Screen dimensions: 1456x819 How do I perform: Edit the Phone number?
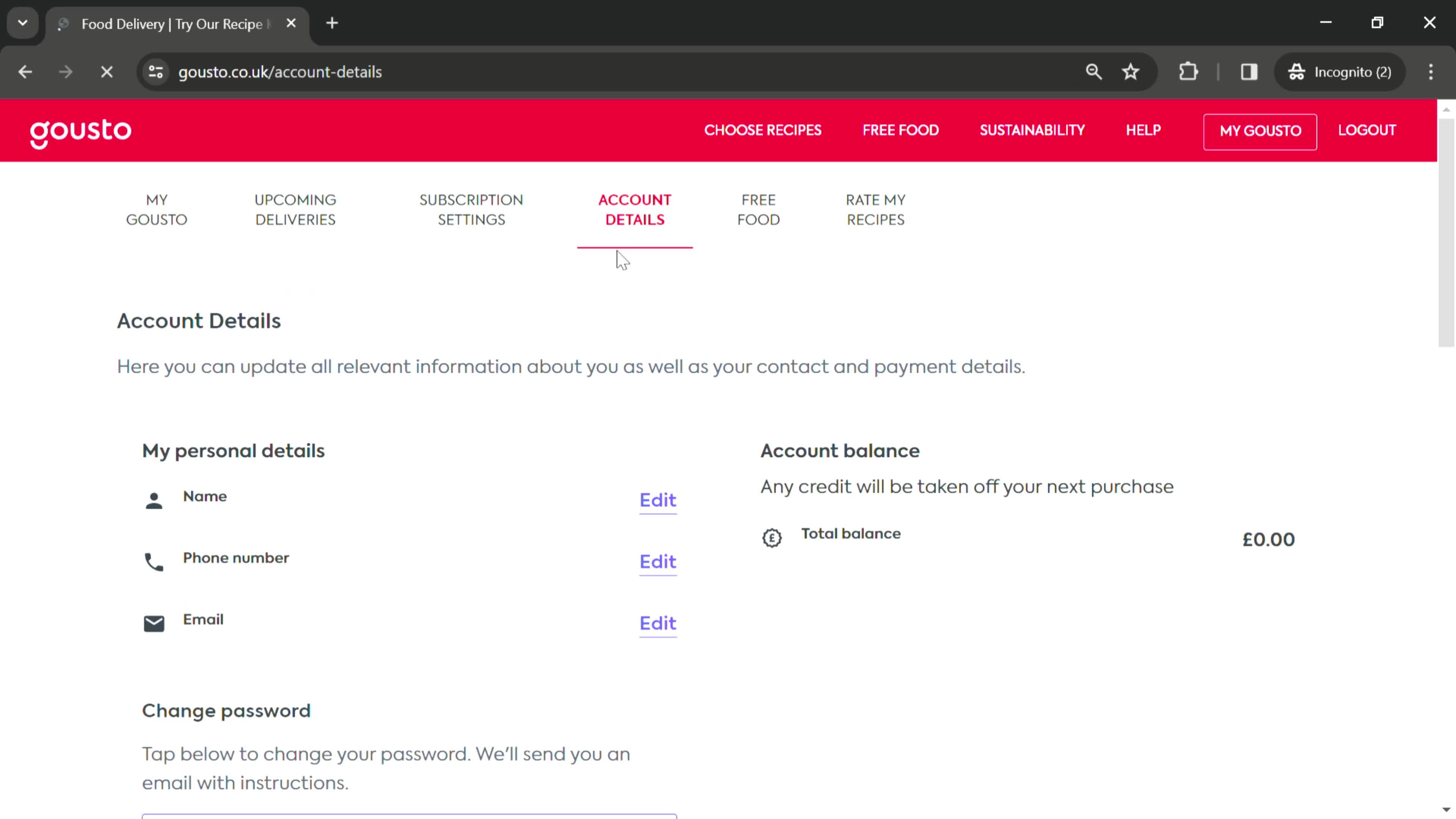click(x=658, y=562)
